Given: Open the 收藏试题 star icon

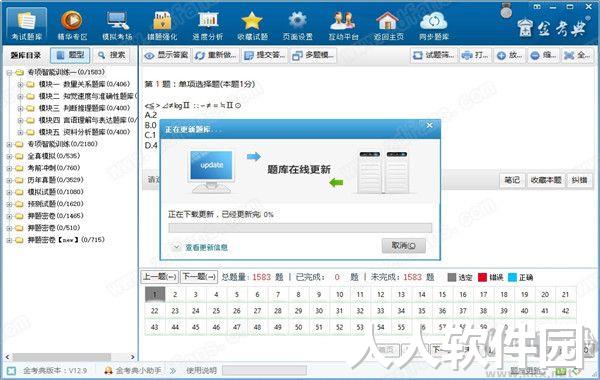Looking at the screenshot, I should pyautogui.click(x=252, y=25).
